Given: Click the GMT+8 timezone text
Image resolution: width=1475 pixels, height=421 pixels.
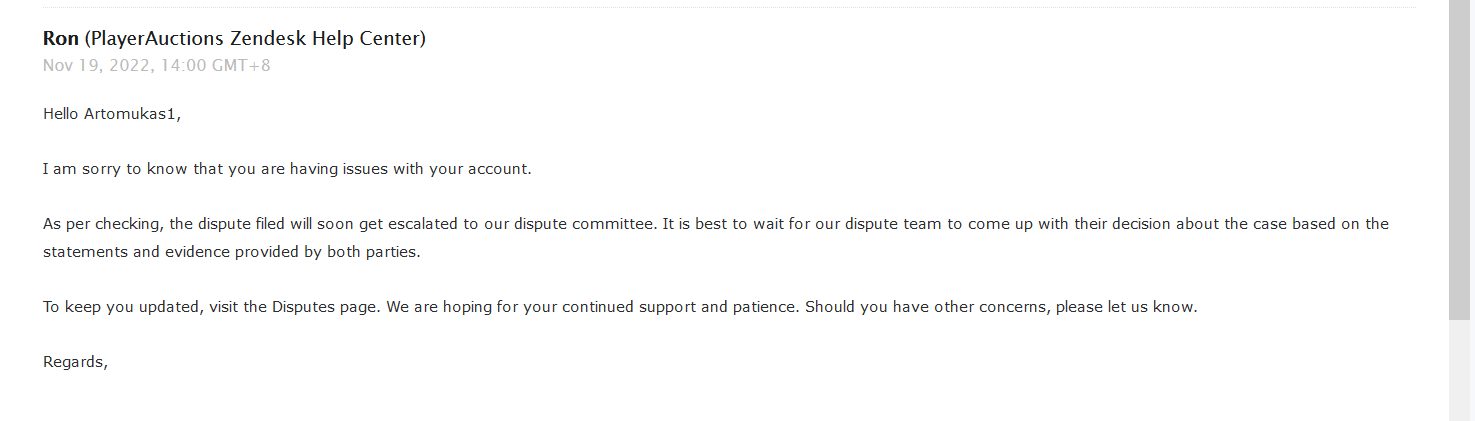Looking at the screenshot, I should coord(244,66).
